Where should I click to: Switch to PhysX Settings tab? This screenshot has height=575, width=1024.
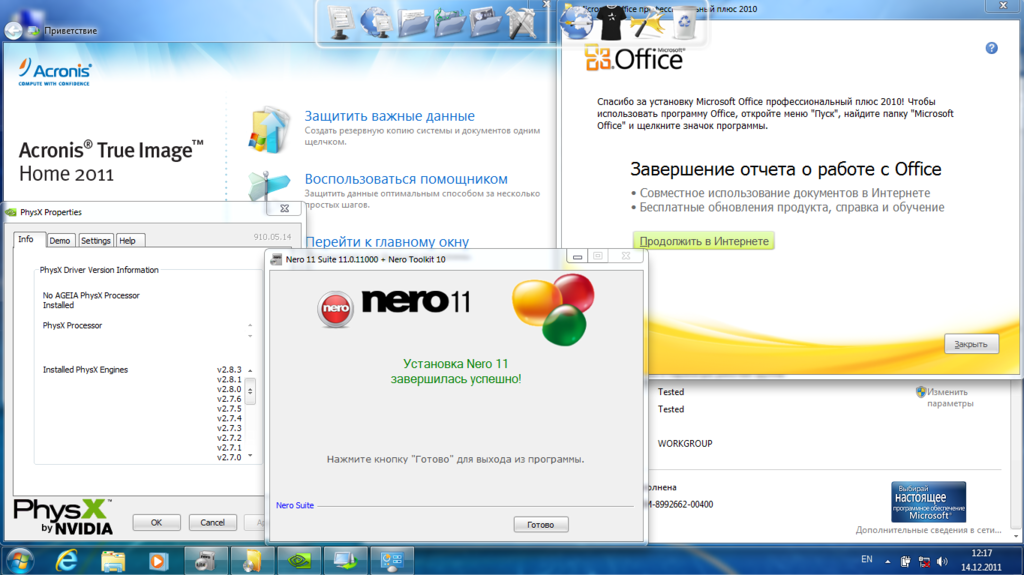(x=95, y=240)
